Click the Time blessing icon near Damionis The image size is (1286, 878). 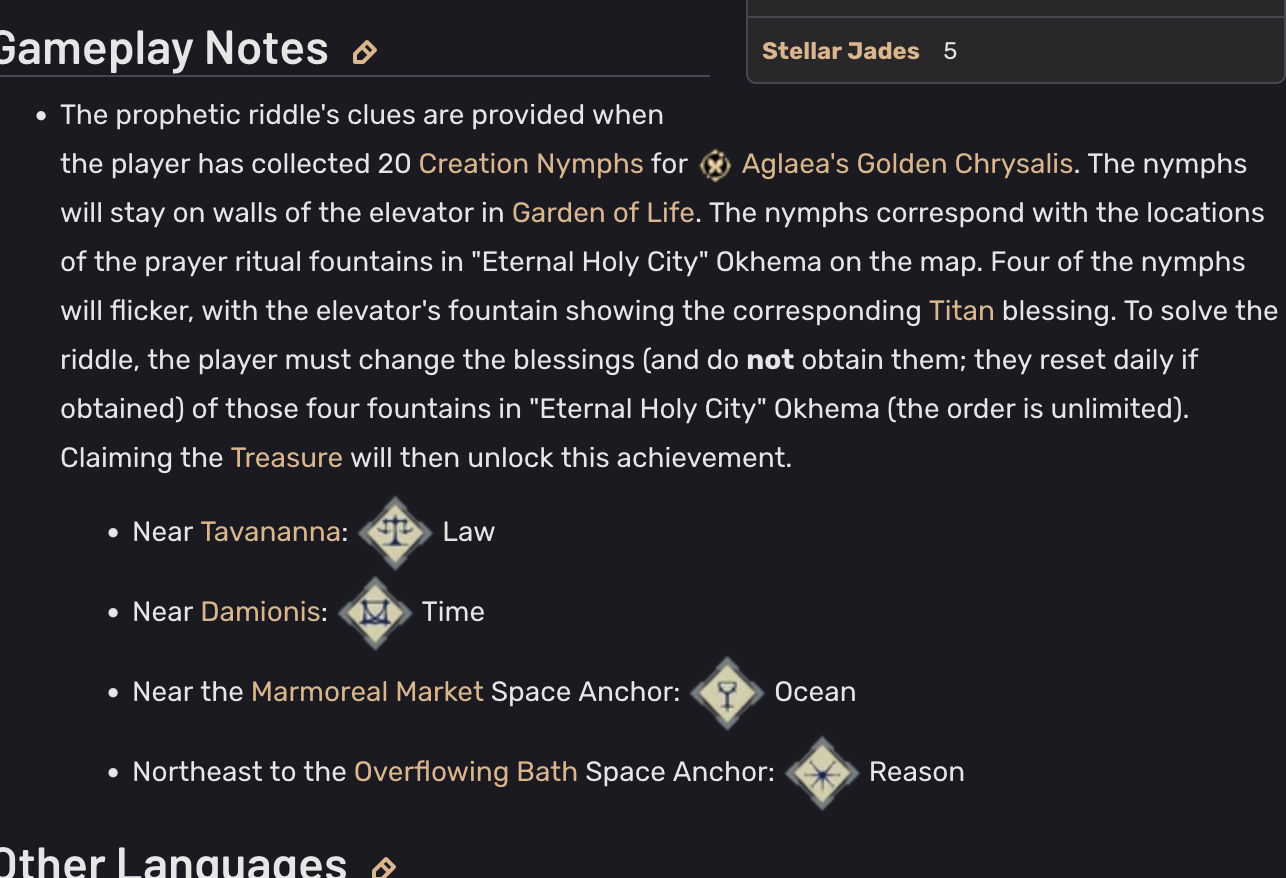[375, 612]
